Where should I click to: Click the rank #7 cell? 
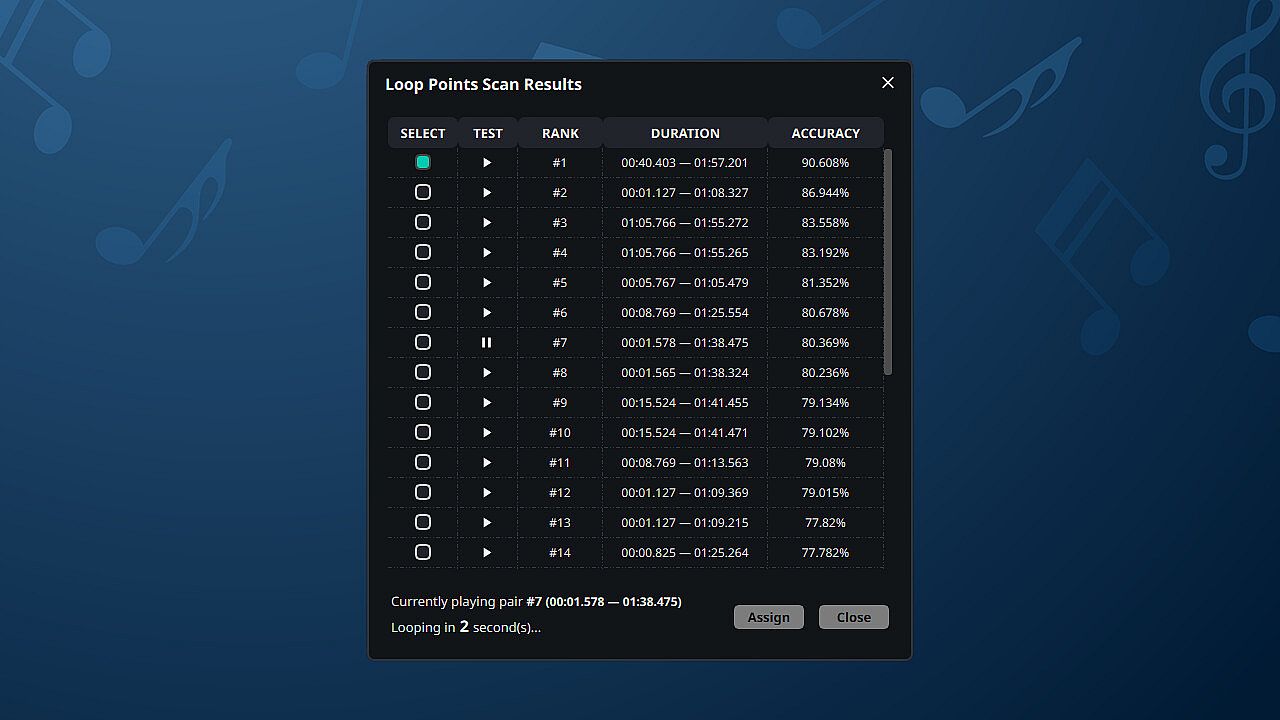560,342
